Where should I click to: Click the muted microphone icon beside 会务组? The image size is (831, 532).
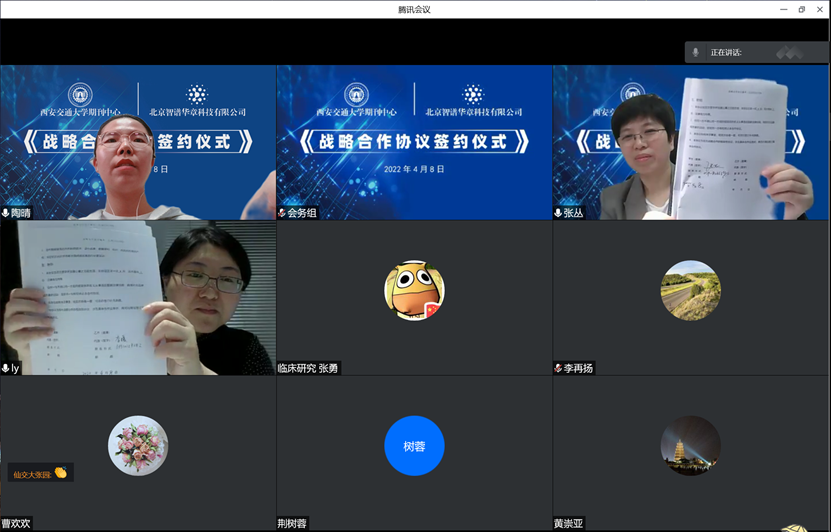(x=282, y=213)
